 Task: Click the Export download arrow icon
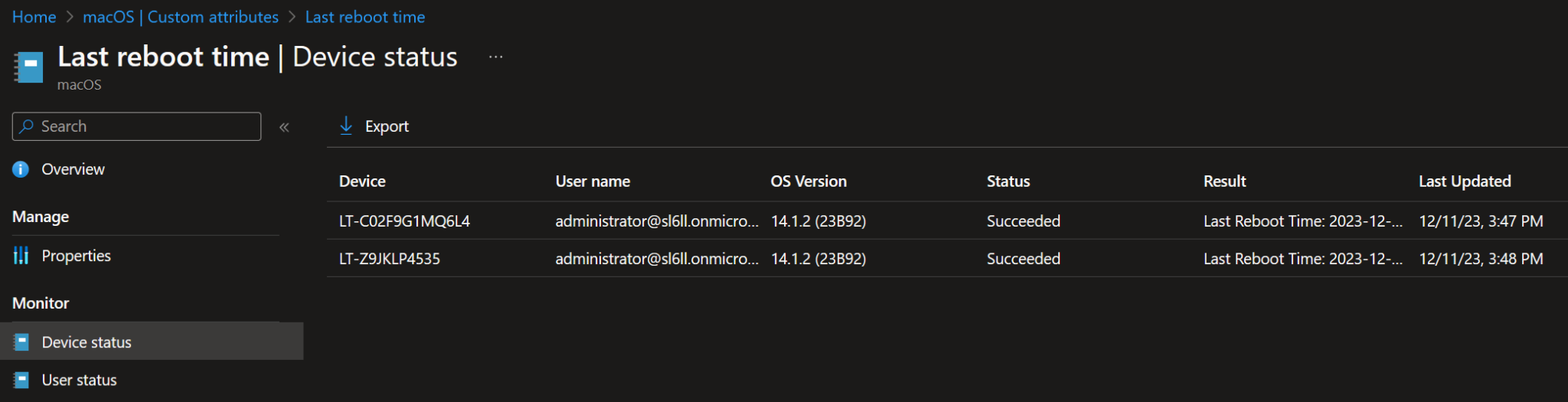(346, 126)
